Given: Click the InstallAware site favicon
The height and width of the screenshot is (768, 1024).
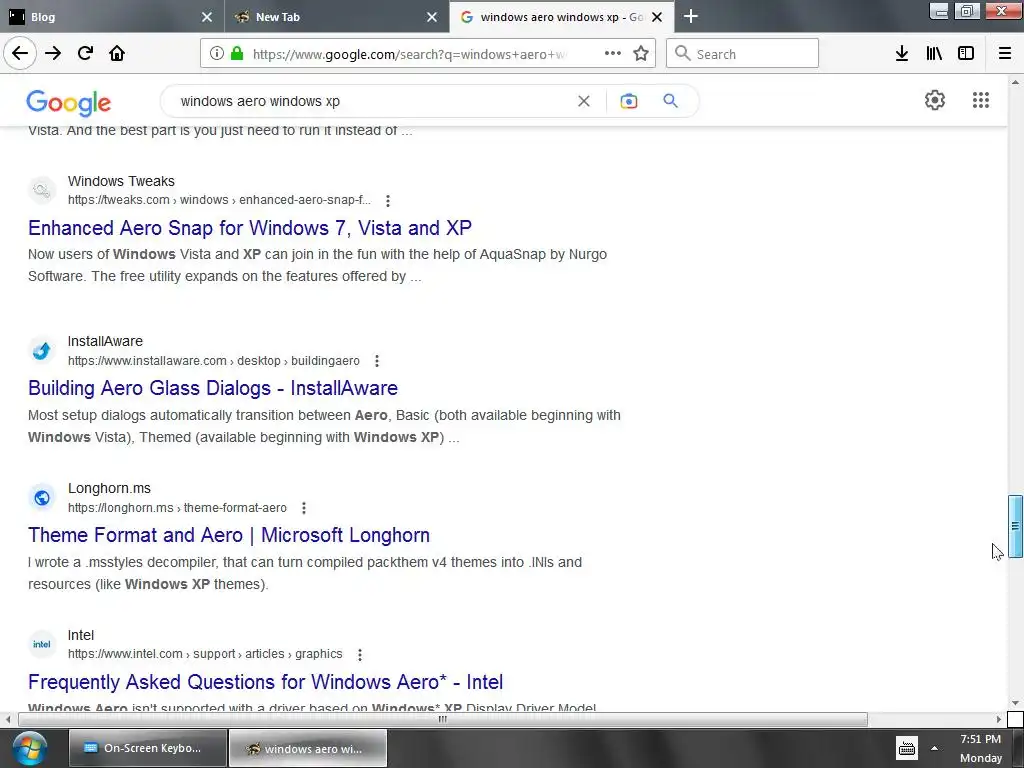Looking at the screenshot, I should coord(42,351).
